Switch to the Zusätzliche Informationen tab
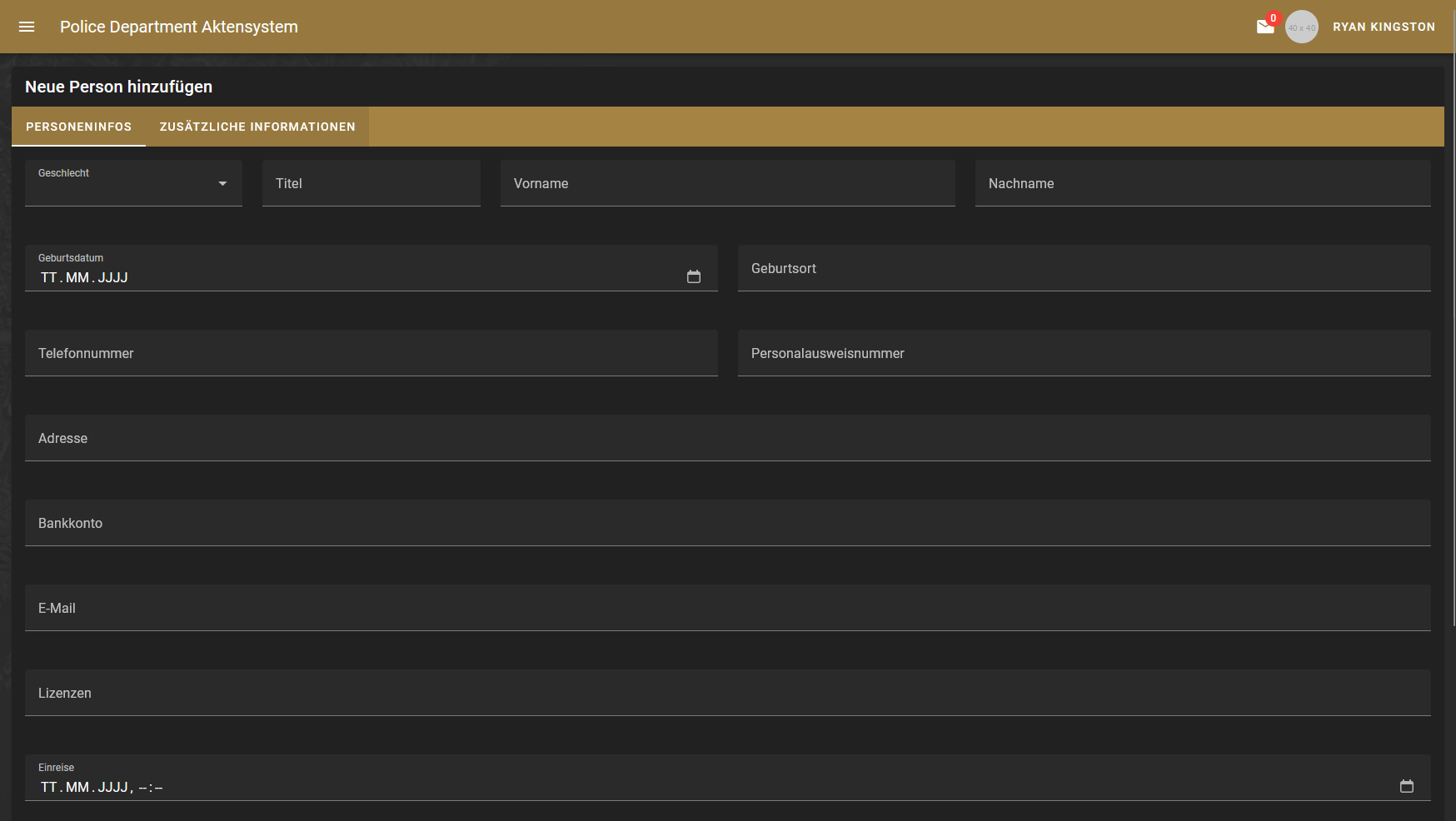Screen dimensions: 1456x821 point(257,127)
